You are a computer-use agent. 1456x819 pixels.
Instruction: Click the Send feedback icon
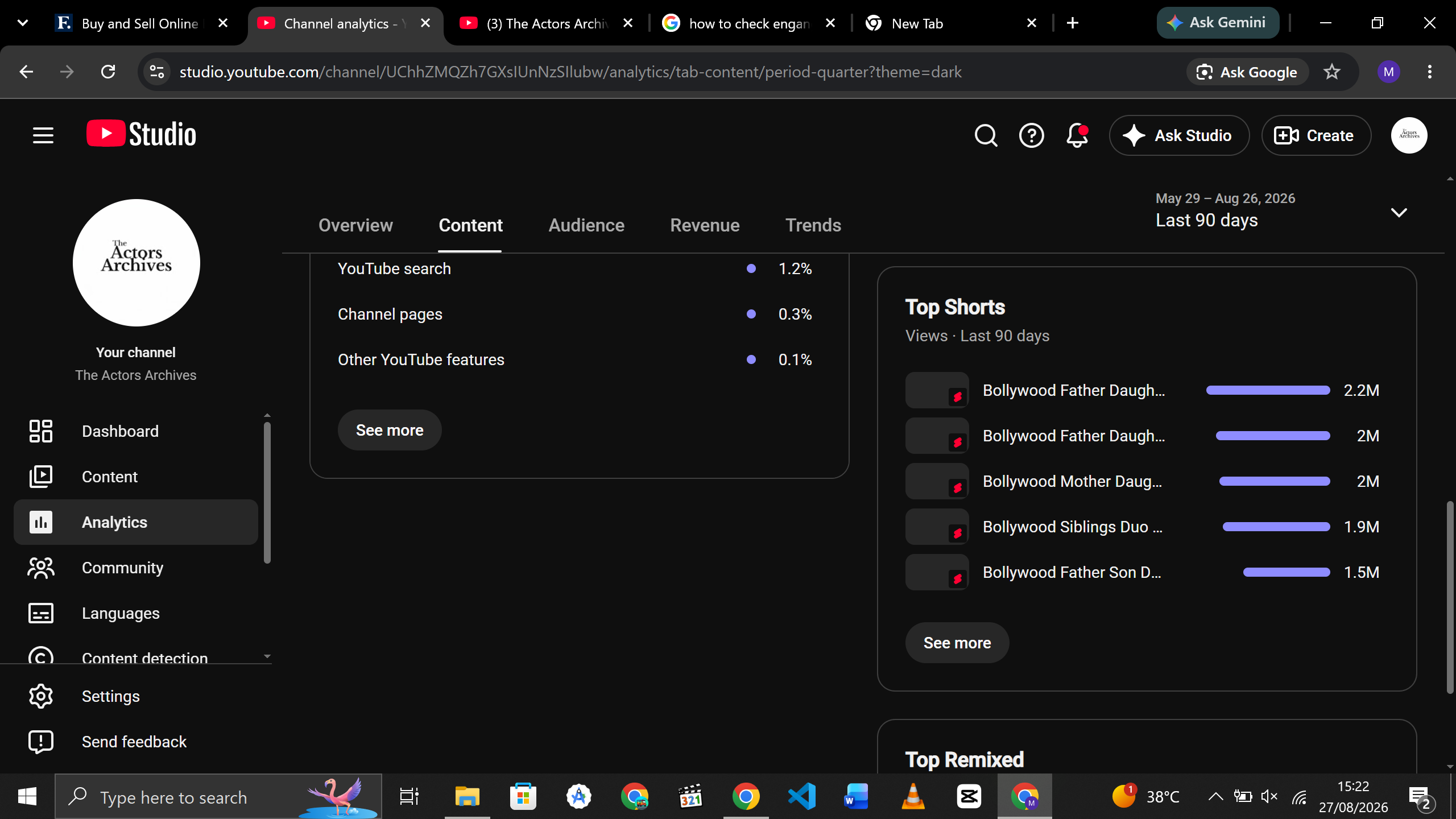click(41, 742)
